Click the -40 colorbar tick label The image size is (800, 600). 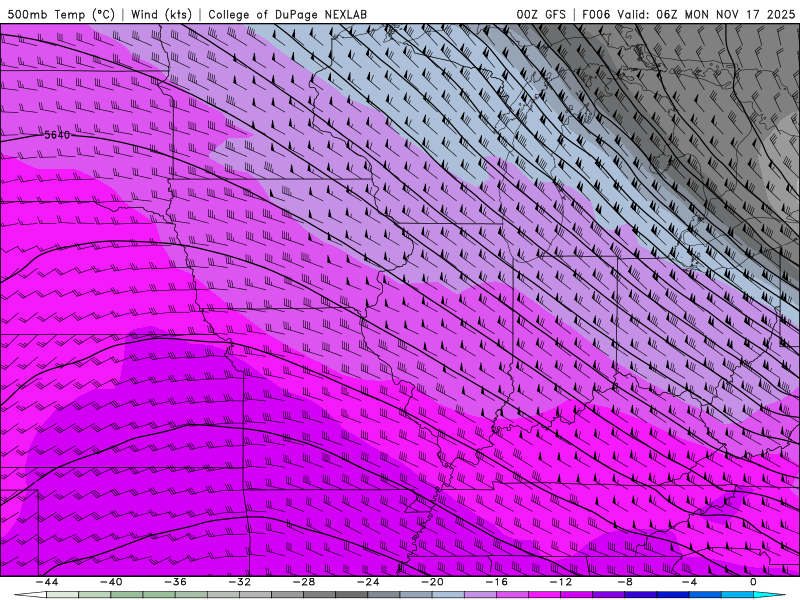tap(111, 582)
